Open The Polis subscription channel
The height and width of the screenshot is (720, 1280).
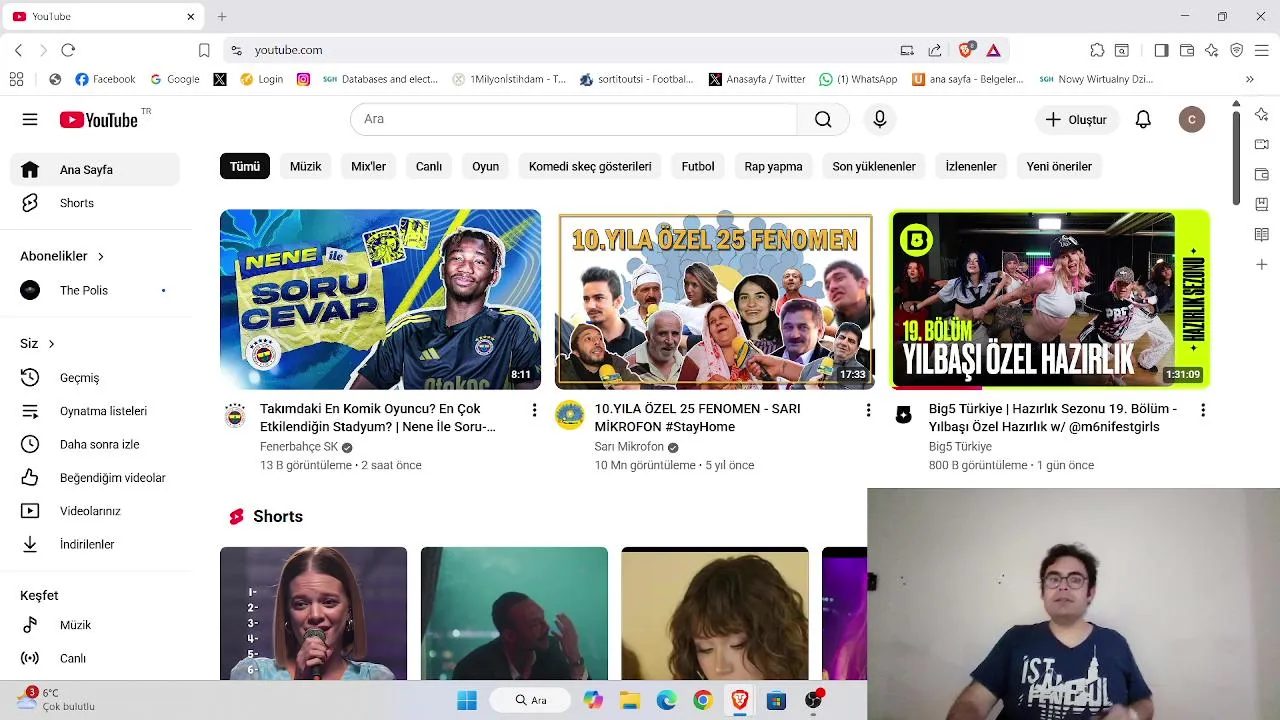(x=95, y=290)
